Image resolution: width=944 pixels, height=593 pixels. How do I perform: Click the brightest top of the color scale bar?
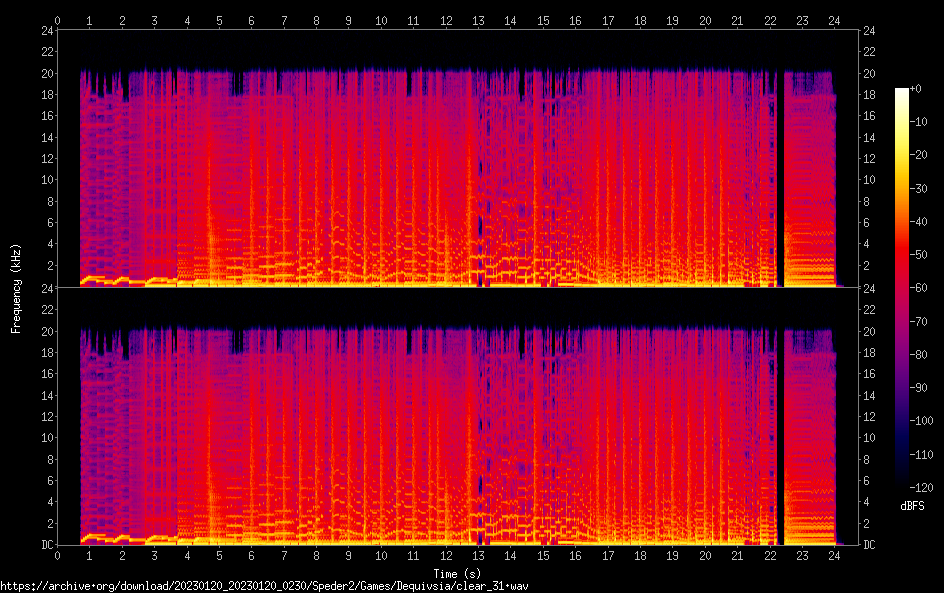(902, 92)
